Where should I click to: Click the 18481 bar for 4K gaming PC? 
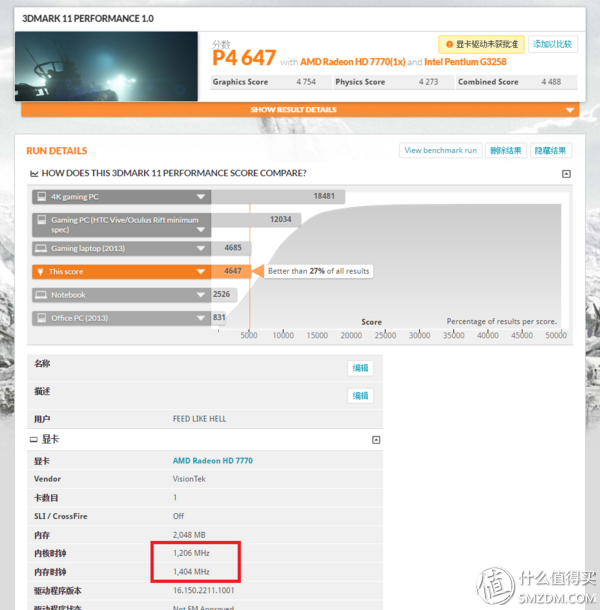[278, 196]
